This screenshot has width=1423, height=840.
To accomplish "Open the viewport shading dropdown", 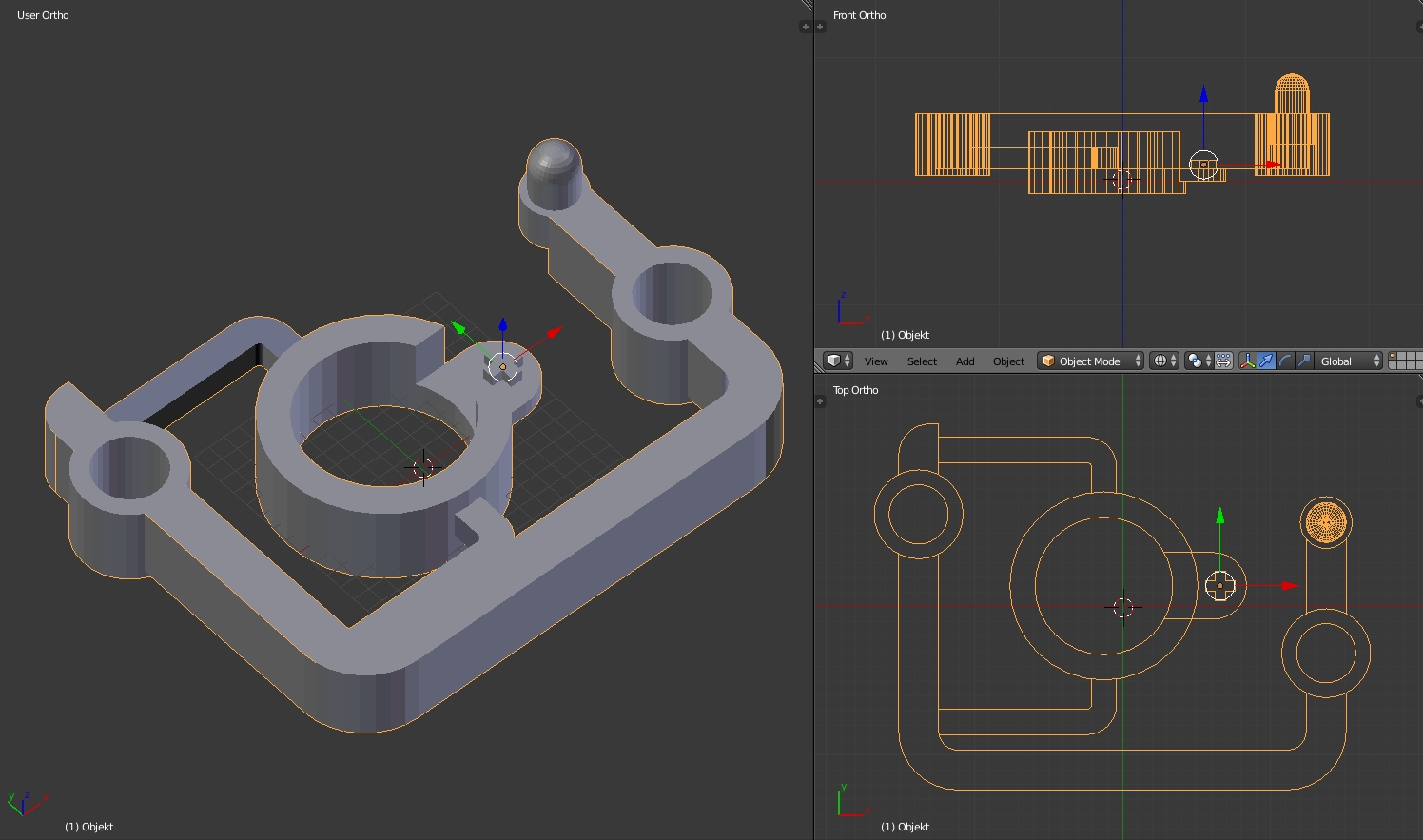I will pos(1164,361).
